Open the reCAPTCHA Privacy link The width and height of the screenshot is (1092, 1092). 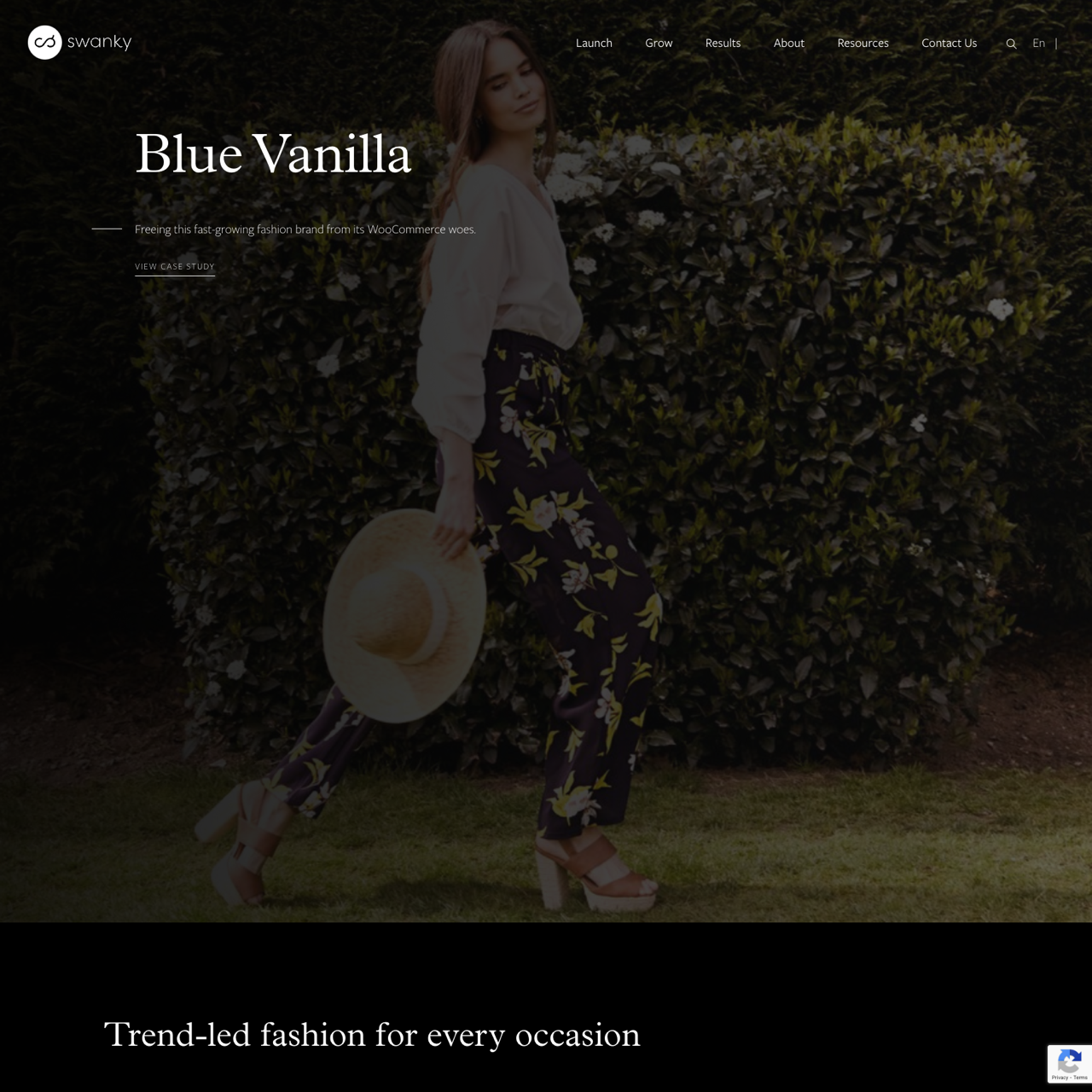pos(1059,1078)
